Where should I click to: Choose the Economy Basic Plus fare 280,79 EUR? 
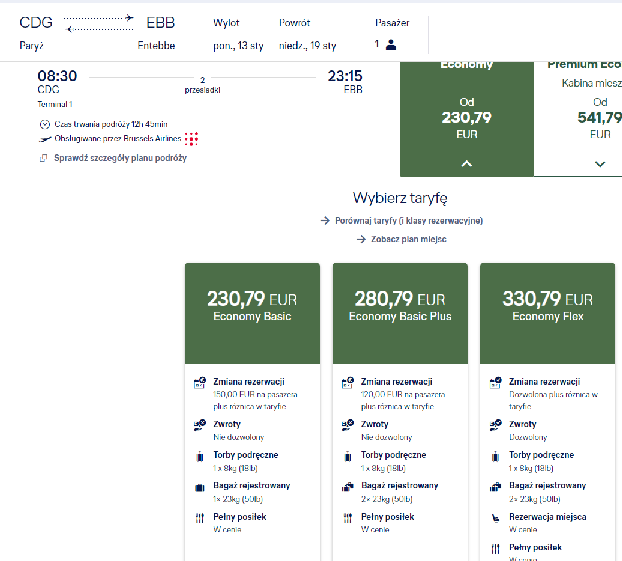click(x=400, y=313)
